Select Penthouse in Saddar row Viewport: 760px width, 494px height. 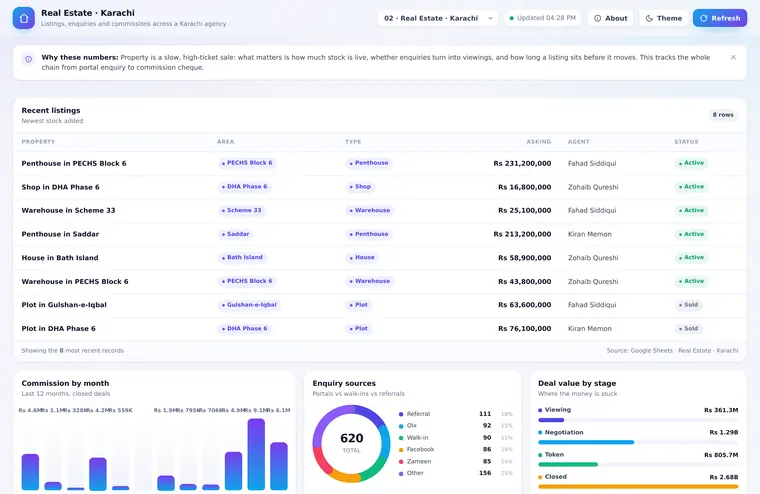click(x=380, y=234)
